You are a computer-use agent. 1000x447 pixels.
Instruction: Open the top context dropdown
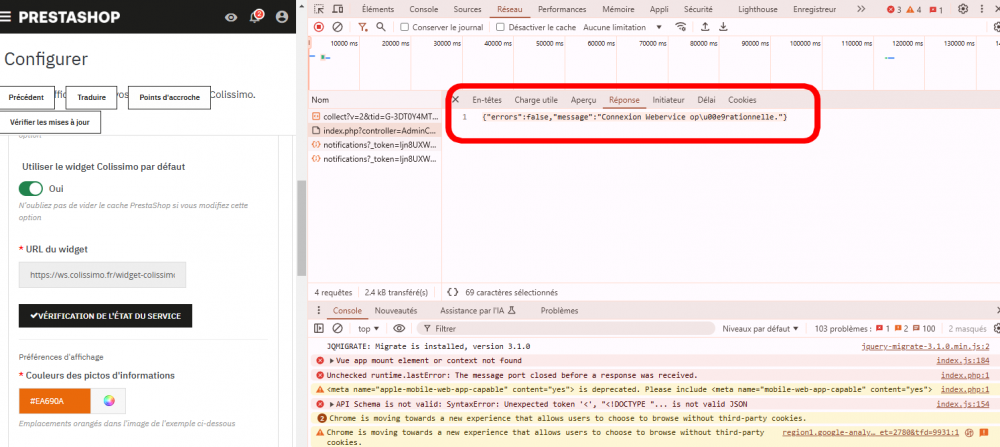pyautogui.click(x=368, y=328)
